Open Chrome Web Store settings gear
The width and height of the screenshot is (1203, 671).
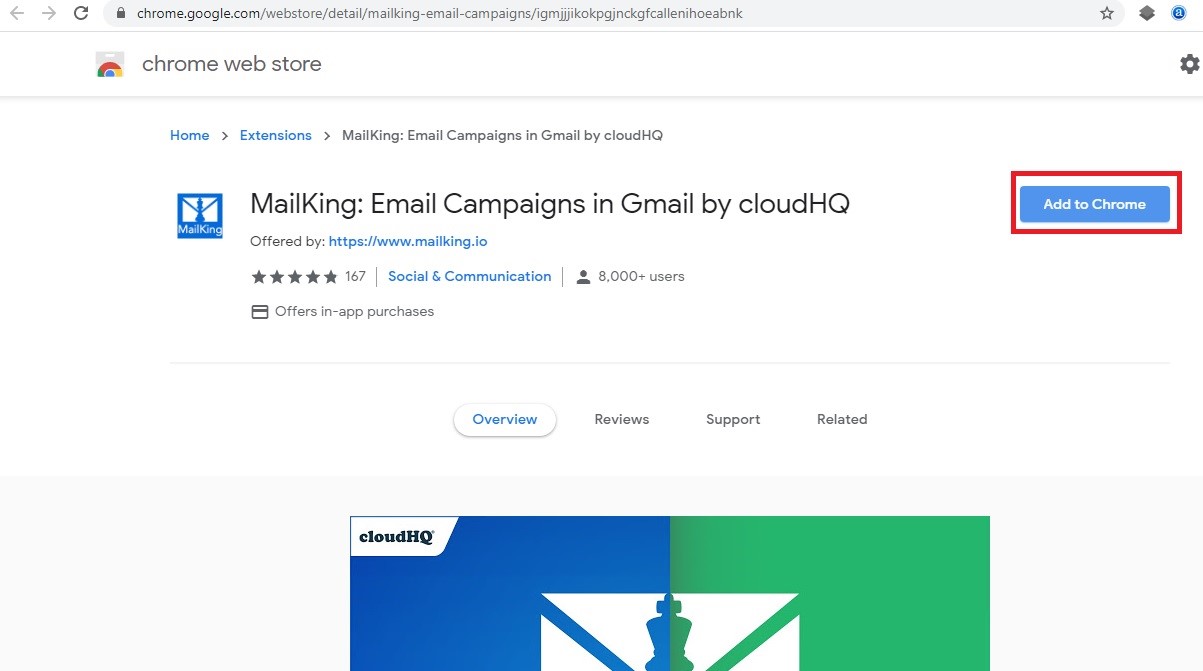1189,64
